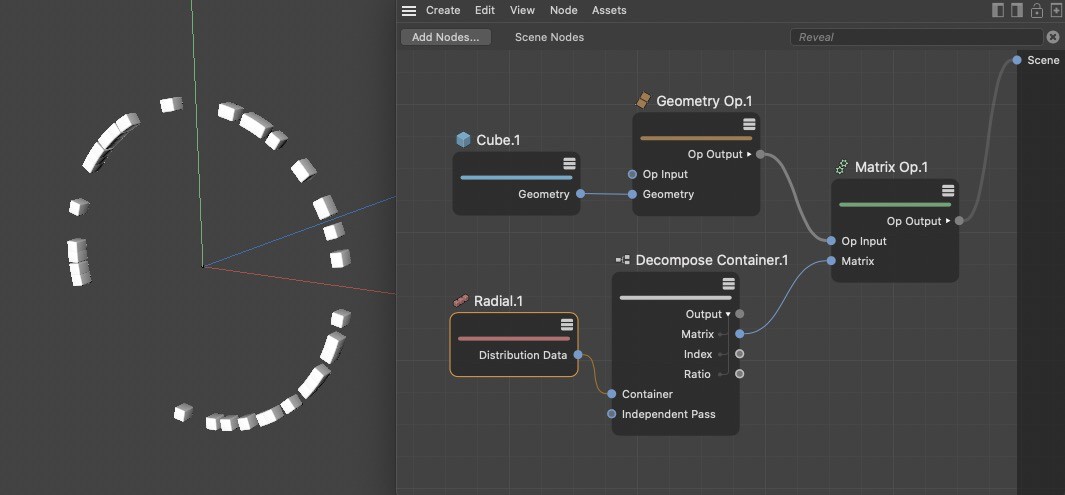This screenshot has height=495, width=1065.
Task: Toggle the right side panel layout icon
Action: (1017, 10)
